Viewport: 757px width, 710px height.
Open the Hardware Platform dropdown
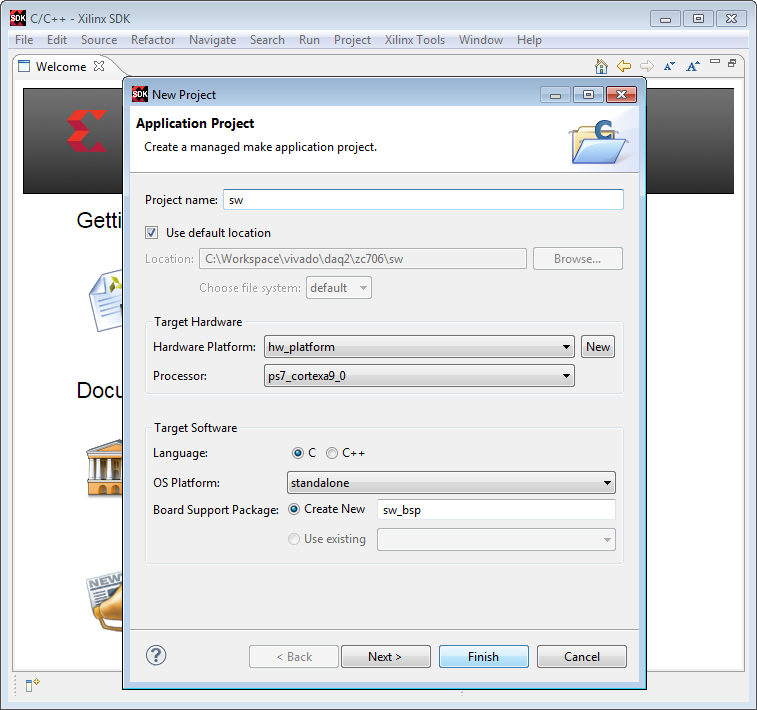(x=419, y=347)
